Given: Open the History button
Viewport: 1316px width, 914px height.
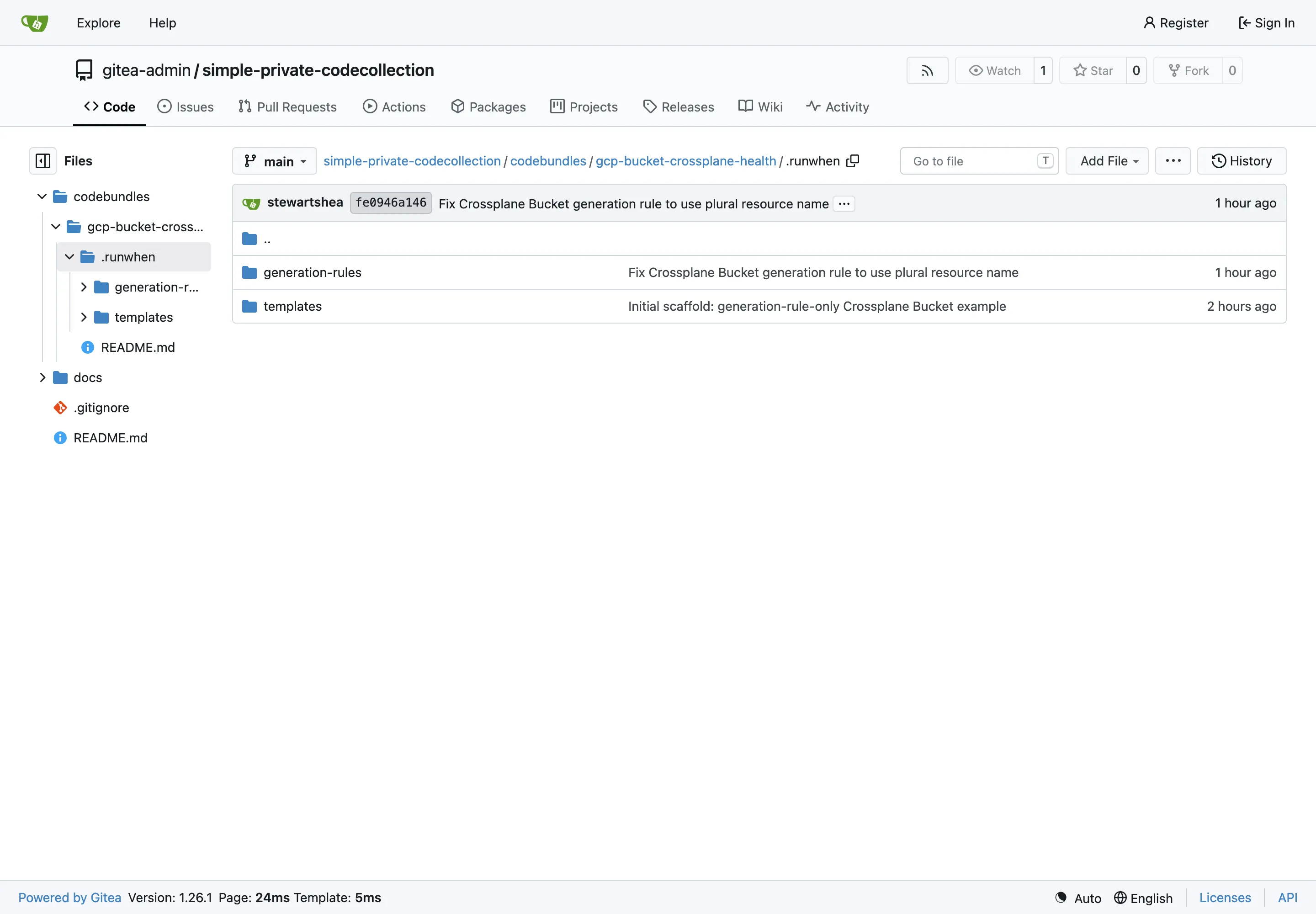Looking at the screenshot, I should point(1242,161).
